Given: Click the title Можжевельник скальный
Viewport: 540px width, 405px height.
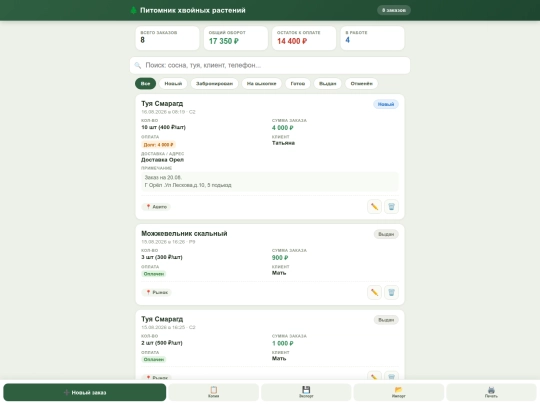Looking at the screenshot, I should 184,233.
